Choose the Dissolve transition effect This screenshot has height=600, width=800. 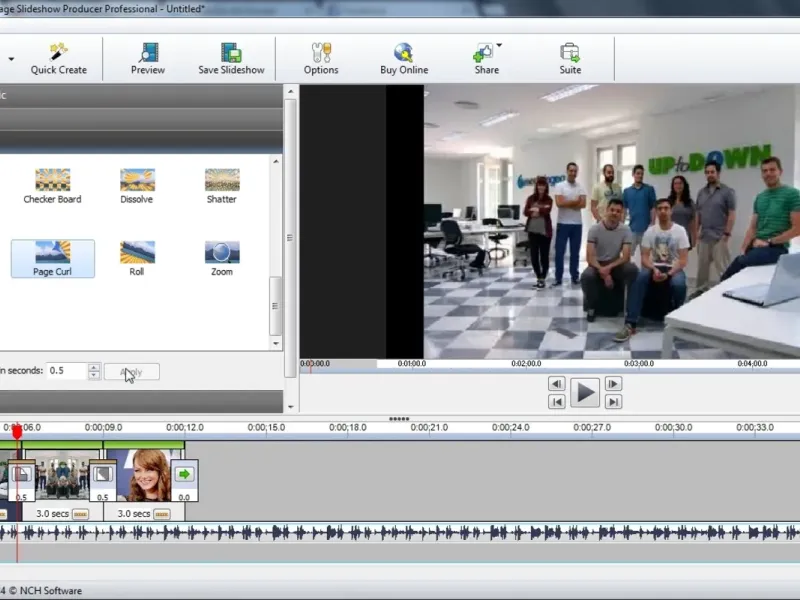point(137,180)
